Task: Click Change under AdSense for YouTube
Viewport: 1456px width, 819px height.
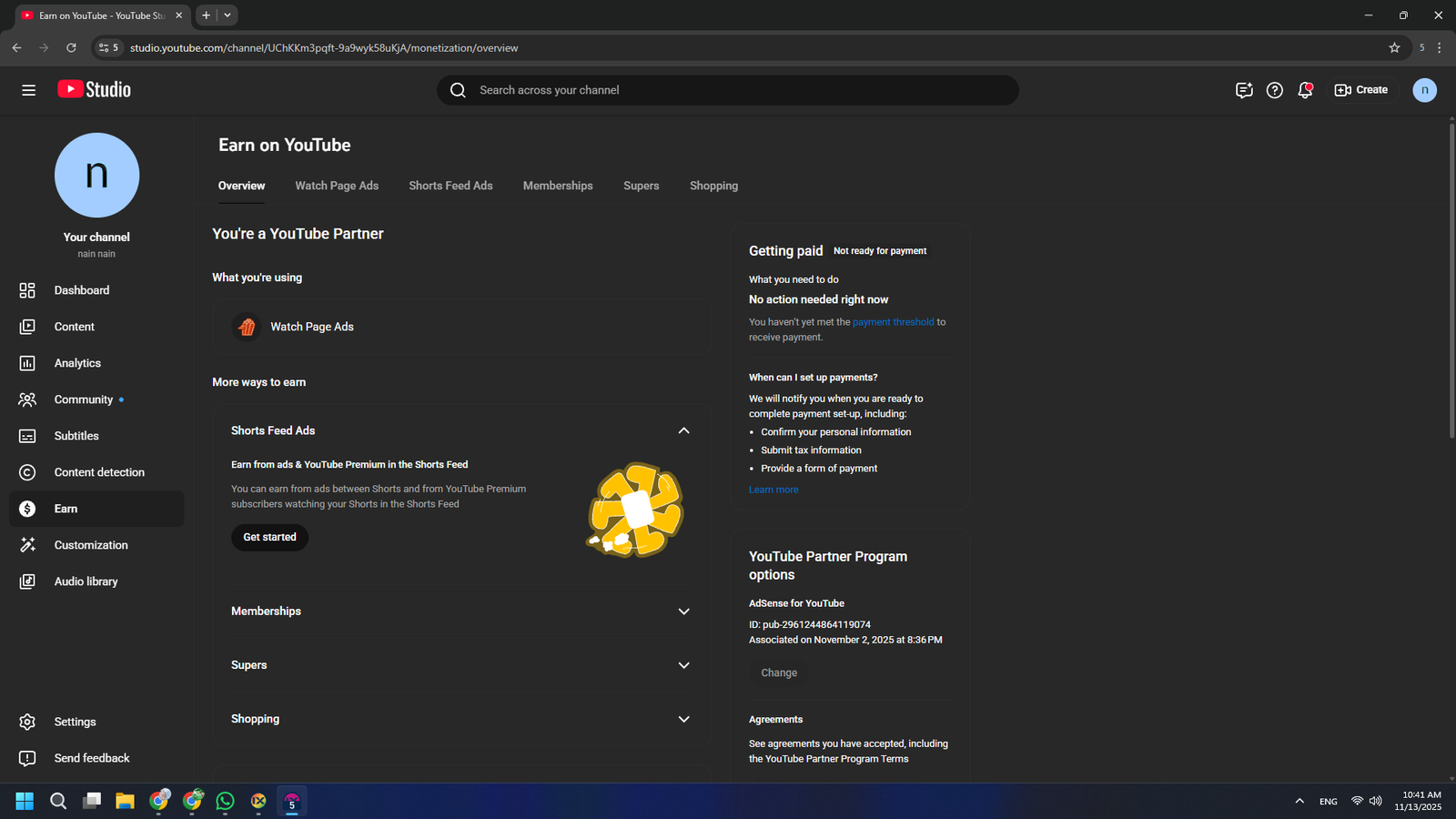Action: click(x=779, y=672)
